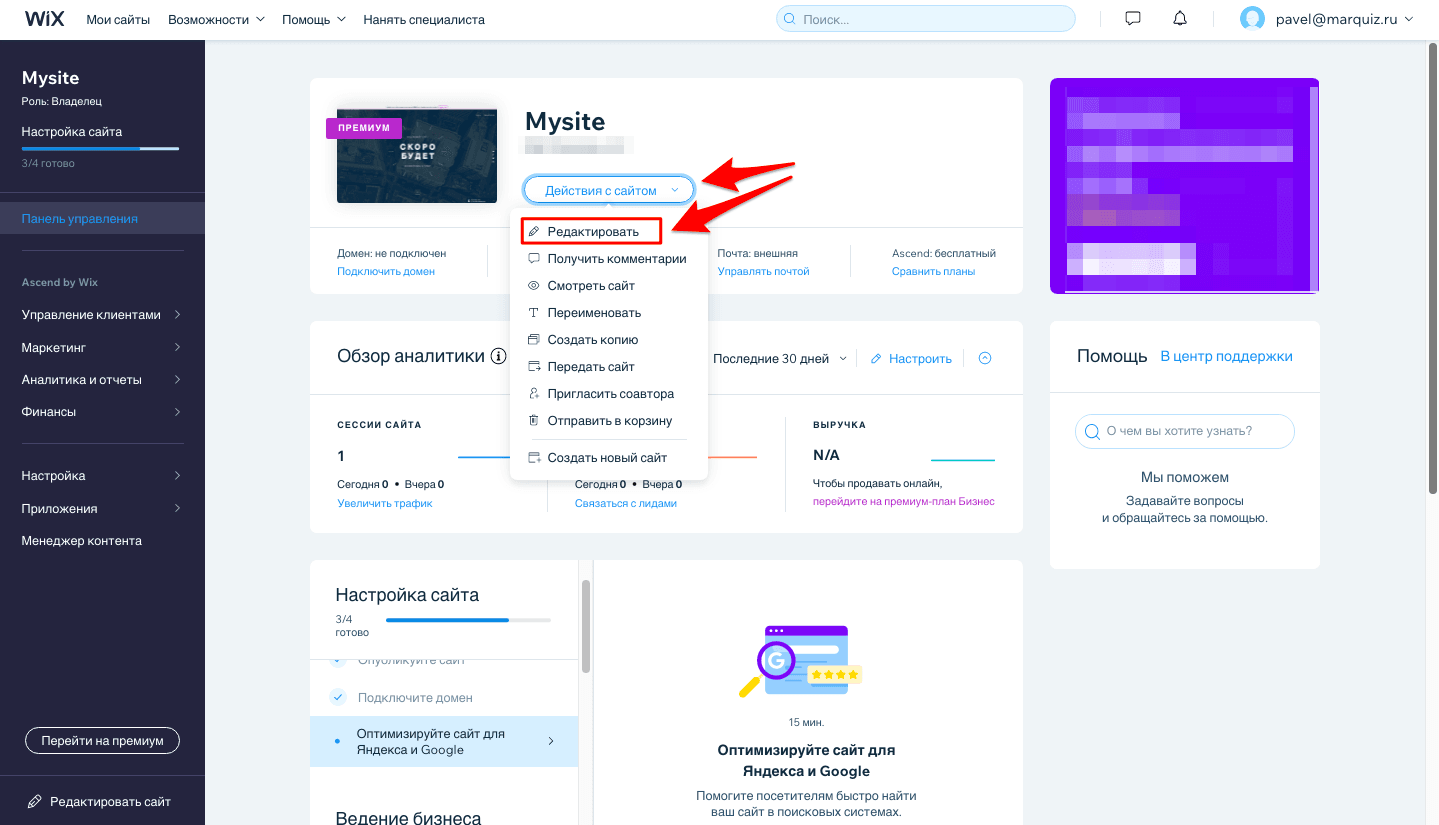Screen dimensions: 1439x825
Task: Expand Аналитика и отчеты in the sidebar
Action: [x=102, y=379]
